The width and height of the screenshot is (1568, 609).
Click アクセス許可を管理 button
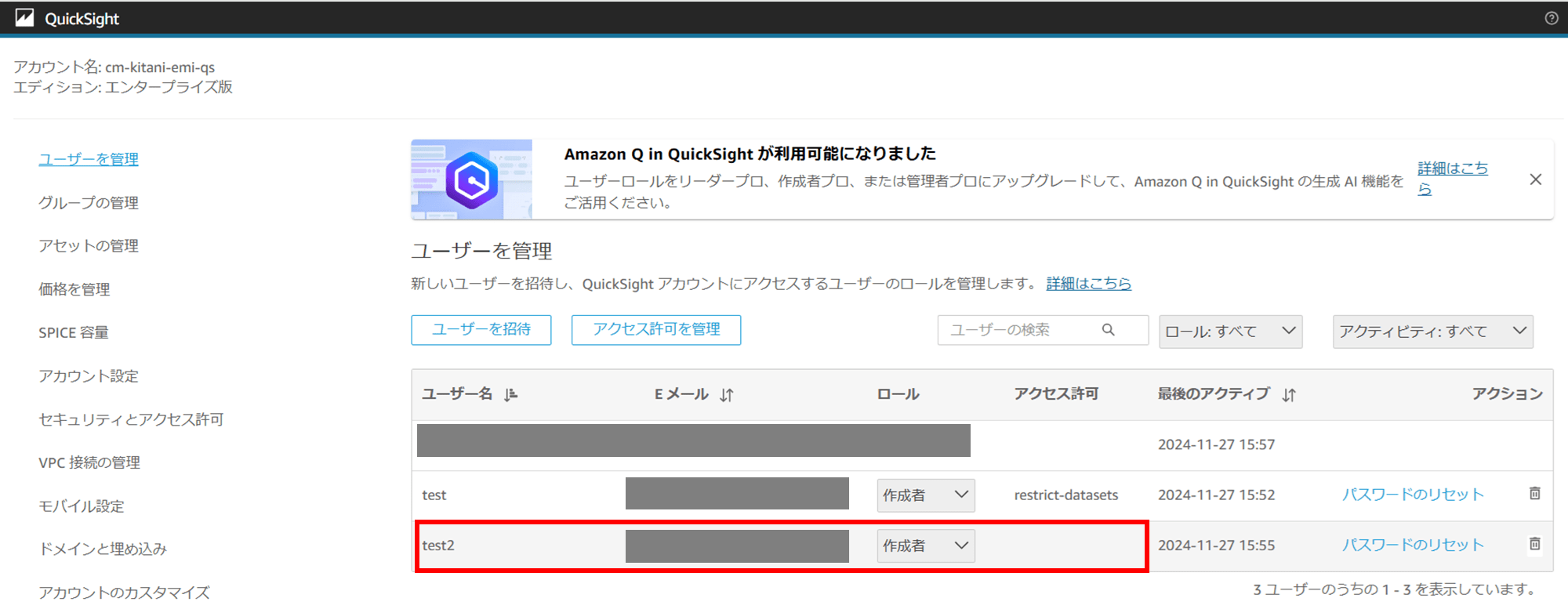pyautogui.click(x=656, y=329)
